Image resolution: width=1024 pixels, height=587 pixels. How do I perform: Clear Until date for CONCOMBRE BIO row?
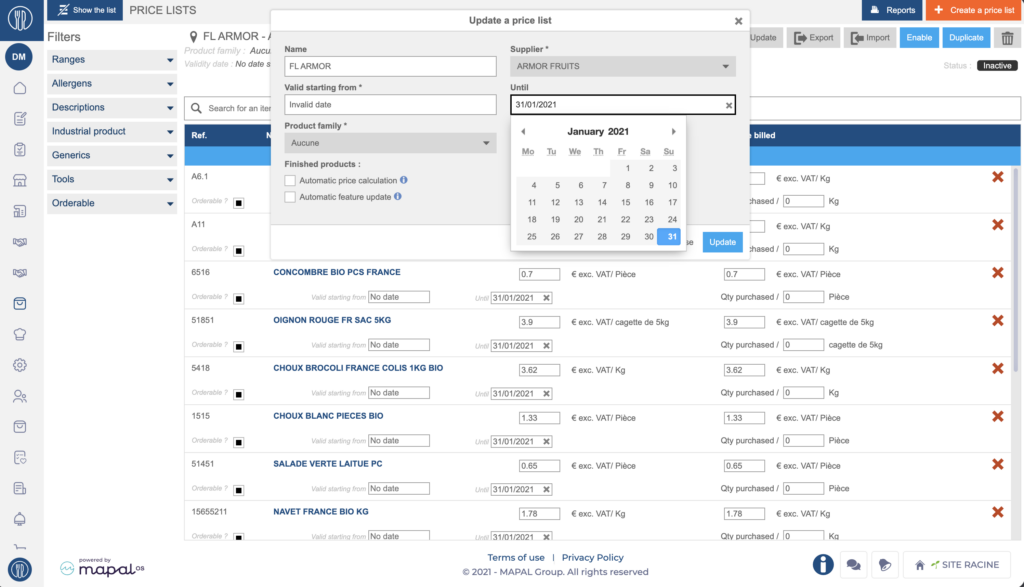(547, 298)
